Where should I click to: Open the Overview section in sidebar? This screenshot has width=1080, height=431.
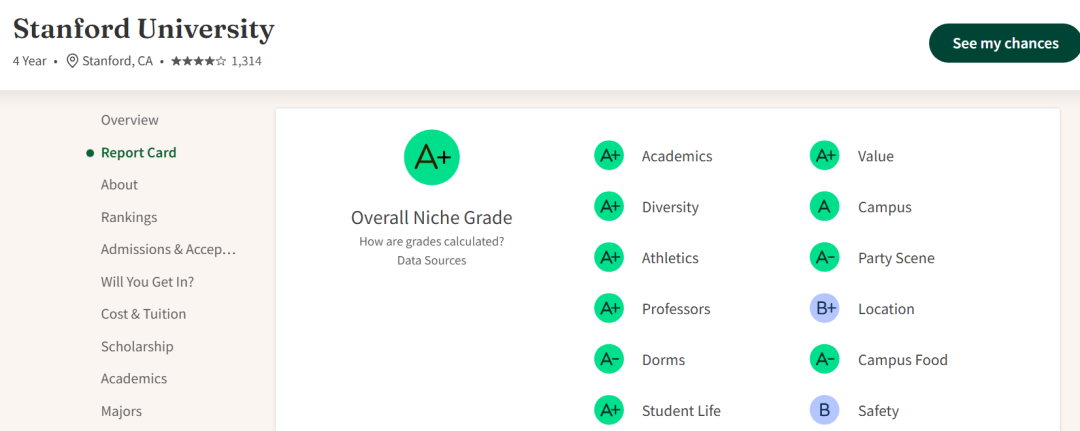(x=129, y=120)
